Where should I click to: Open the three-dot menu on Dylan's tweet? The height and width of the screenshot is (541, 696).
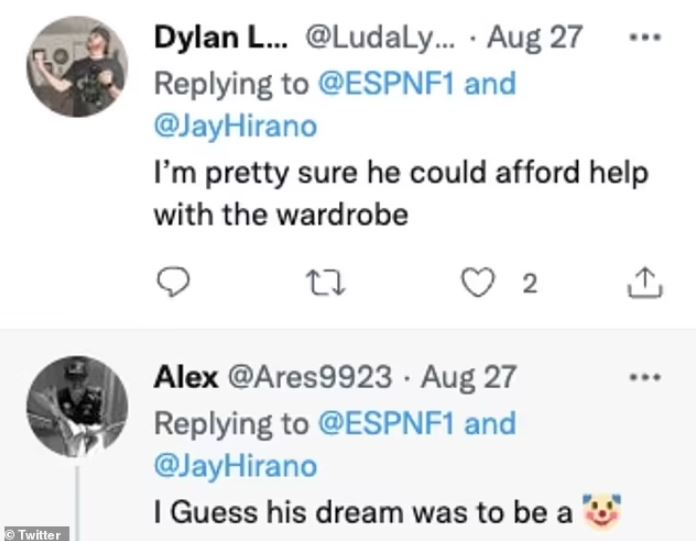pos(645,39)
